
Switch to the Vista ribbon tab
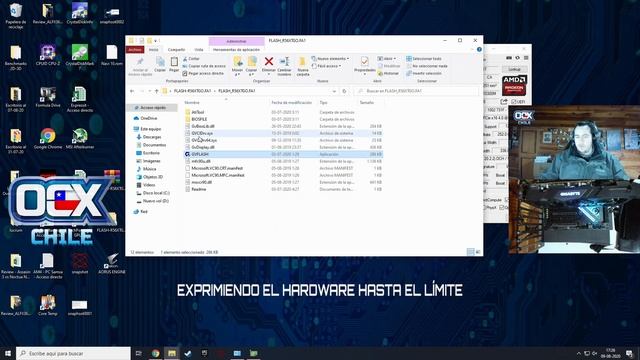(x=199, y=50)
